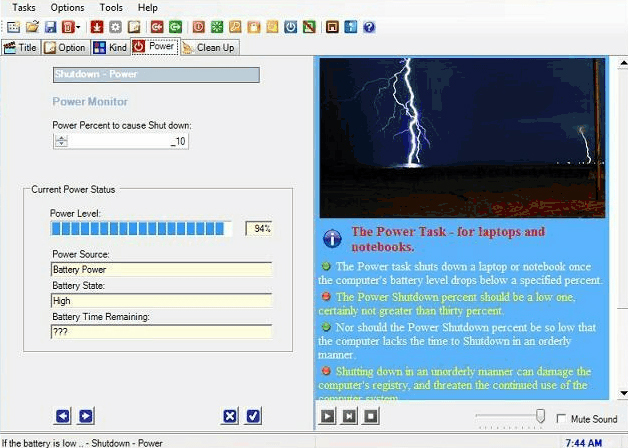The width and height of the screenshot is (628, 448).
Task: Click the toolbar notepad with pencil icon
Action: 134,27
